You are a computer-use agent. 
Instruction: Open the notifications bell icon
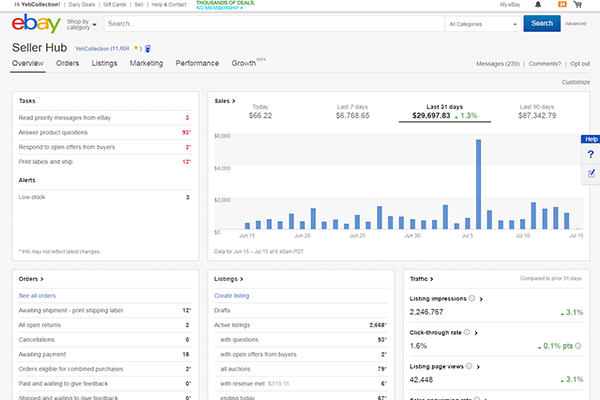(x=538, y=4)
